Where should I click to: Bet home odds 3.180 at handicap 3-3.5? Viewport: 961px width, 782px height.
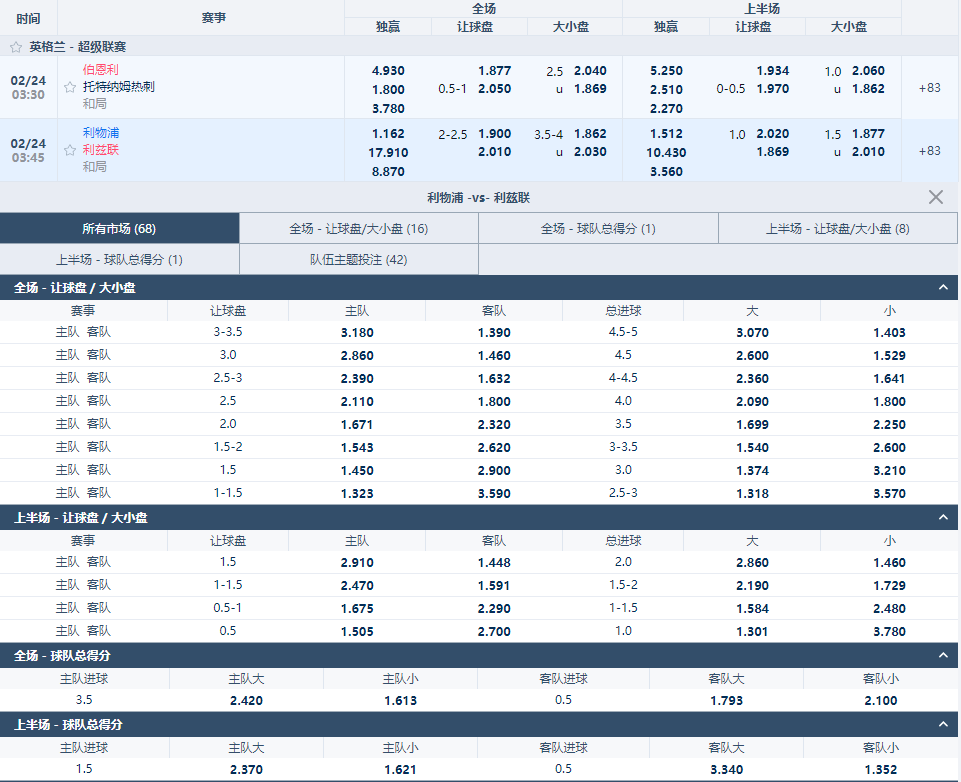(357, 333)
